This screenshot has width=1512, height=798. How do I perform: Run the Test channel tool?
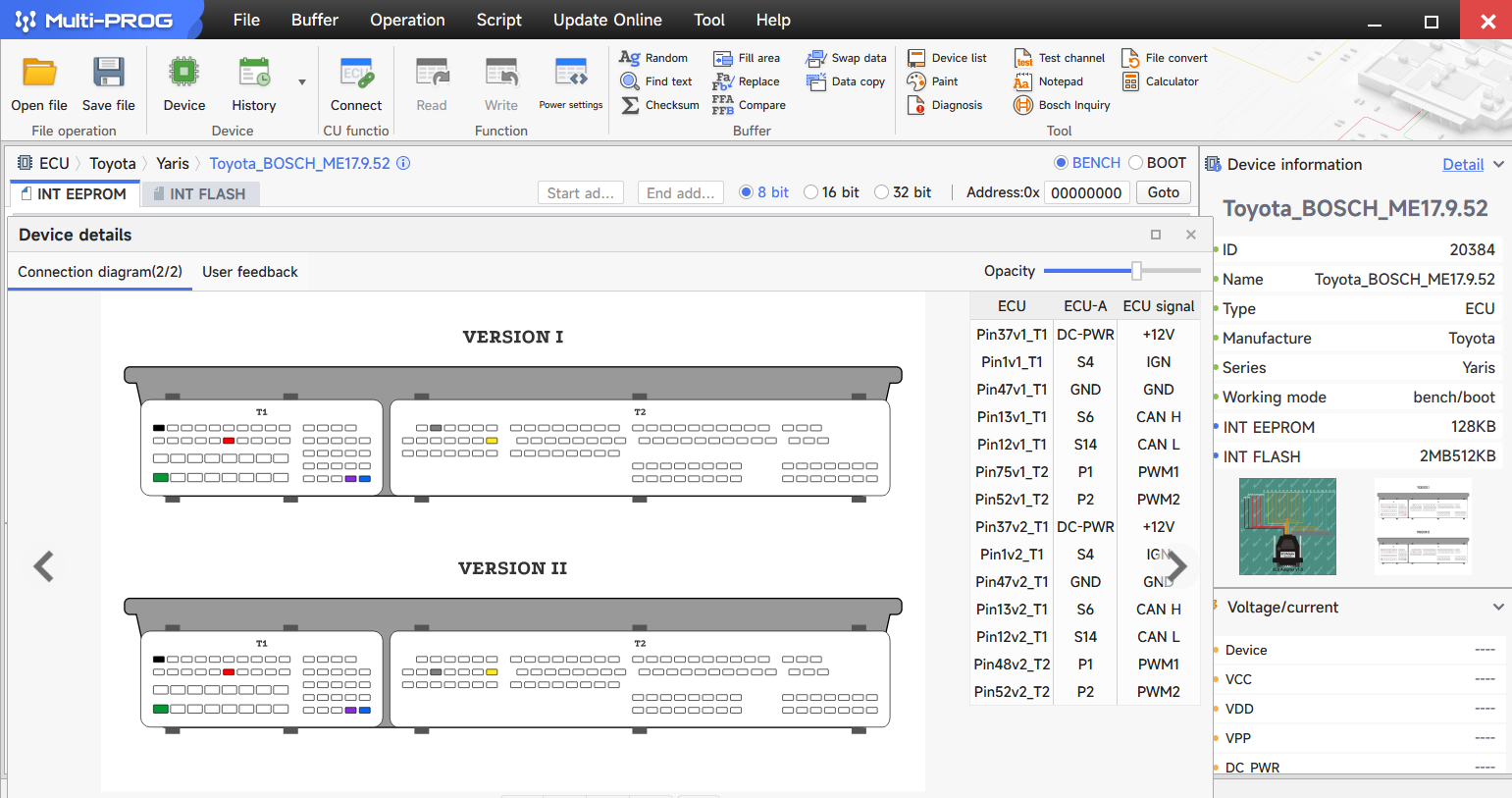point(1060,58)
